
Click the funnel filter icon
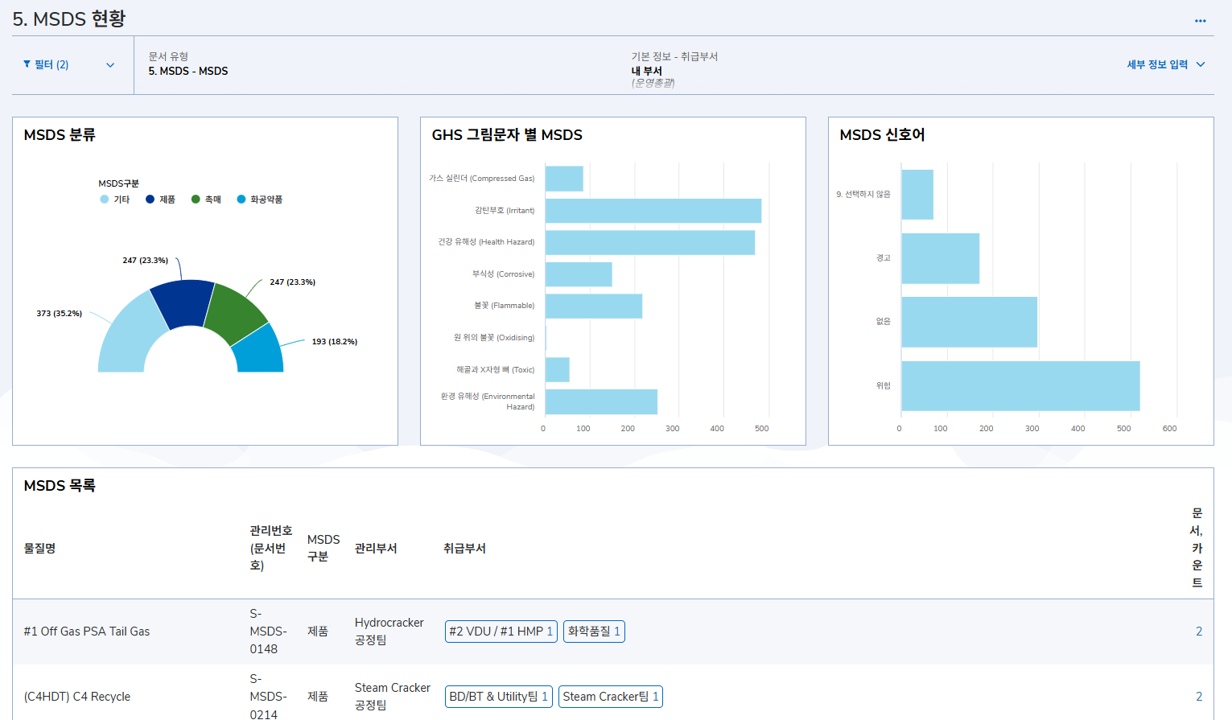click(x=27, y=65)
